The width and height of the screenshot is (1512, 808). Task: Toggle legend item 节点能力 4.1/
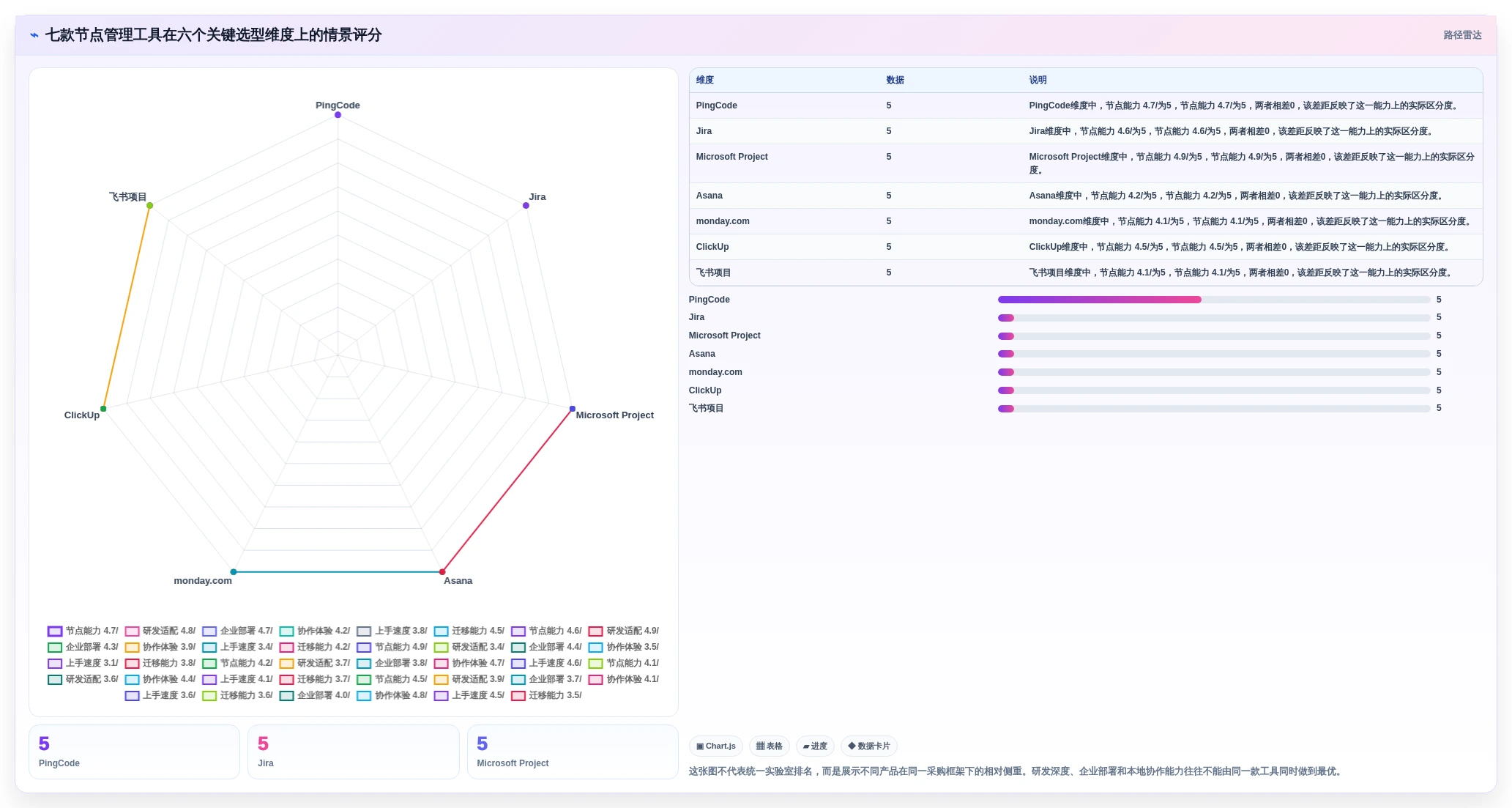(x=624, y=664)
